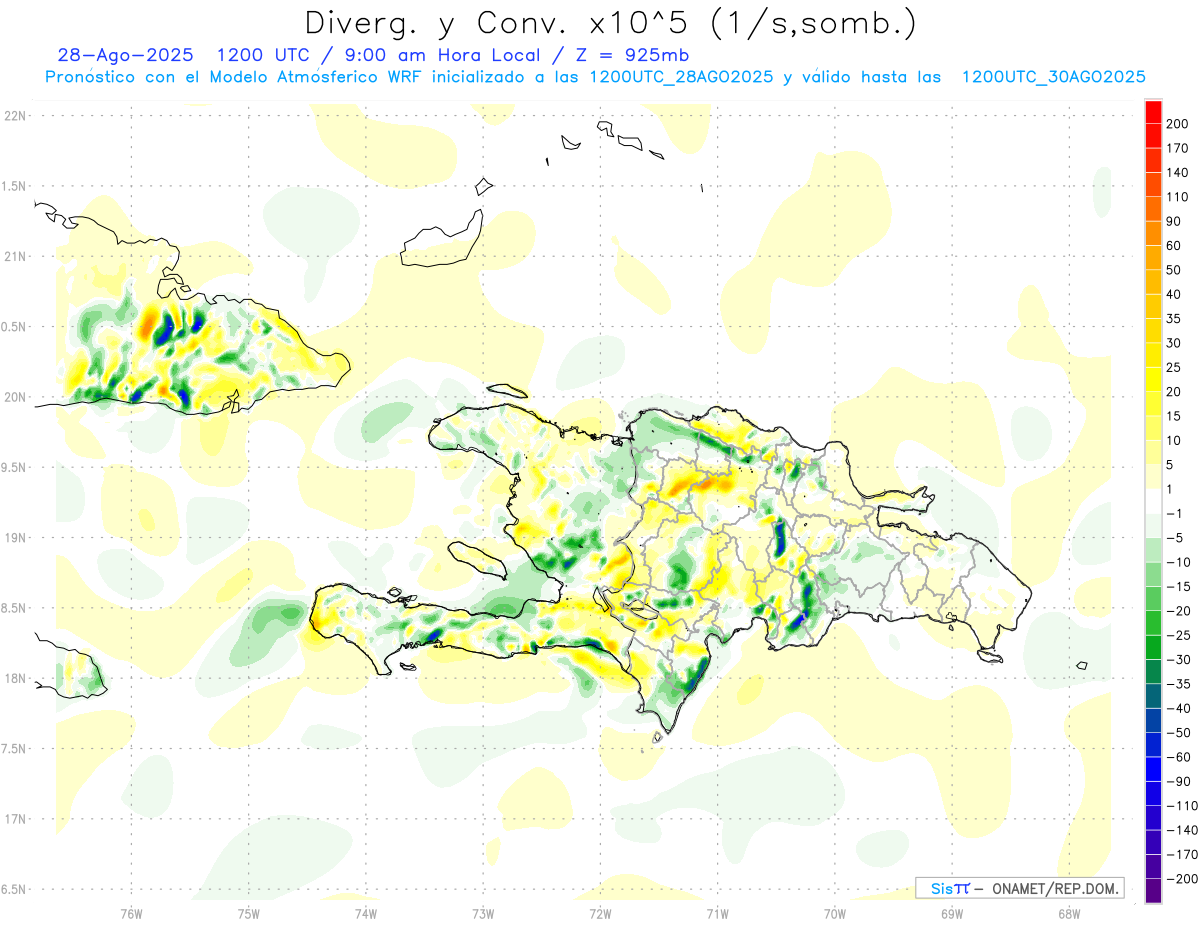Image resolution: width=1200 pixels, height=927 pixels.
Task: Click the 68W longitude label
Action: (1069, 913)
